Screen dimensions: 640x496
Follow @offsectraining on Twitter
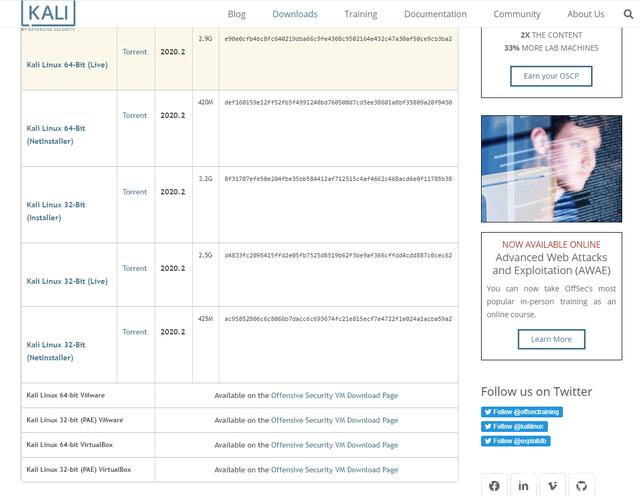522,412
